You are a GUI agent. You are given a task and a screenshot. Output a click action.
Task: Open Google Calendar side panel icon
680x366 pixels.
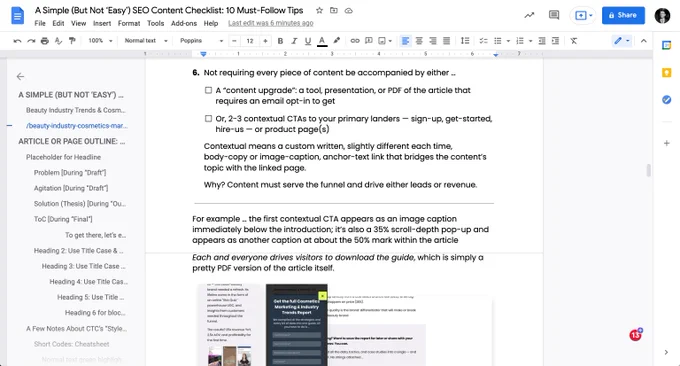coord(667,45)
